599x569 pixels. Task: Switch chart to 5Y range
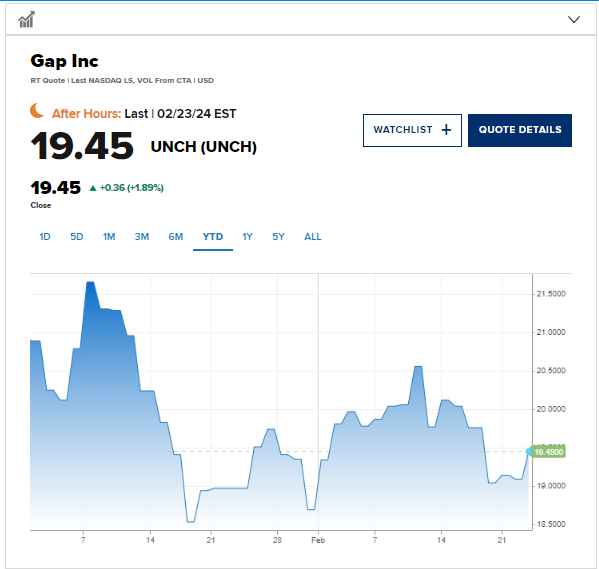[x=278, y=237]
